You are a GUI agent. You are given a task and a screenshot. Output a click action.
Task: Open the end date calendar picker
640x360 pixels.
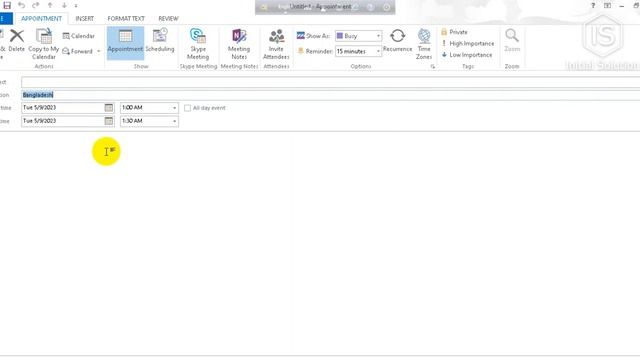(109, 121)
